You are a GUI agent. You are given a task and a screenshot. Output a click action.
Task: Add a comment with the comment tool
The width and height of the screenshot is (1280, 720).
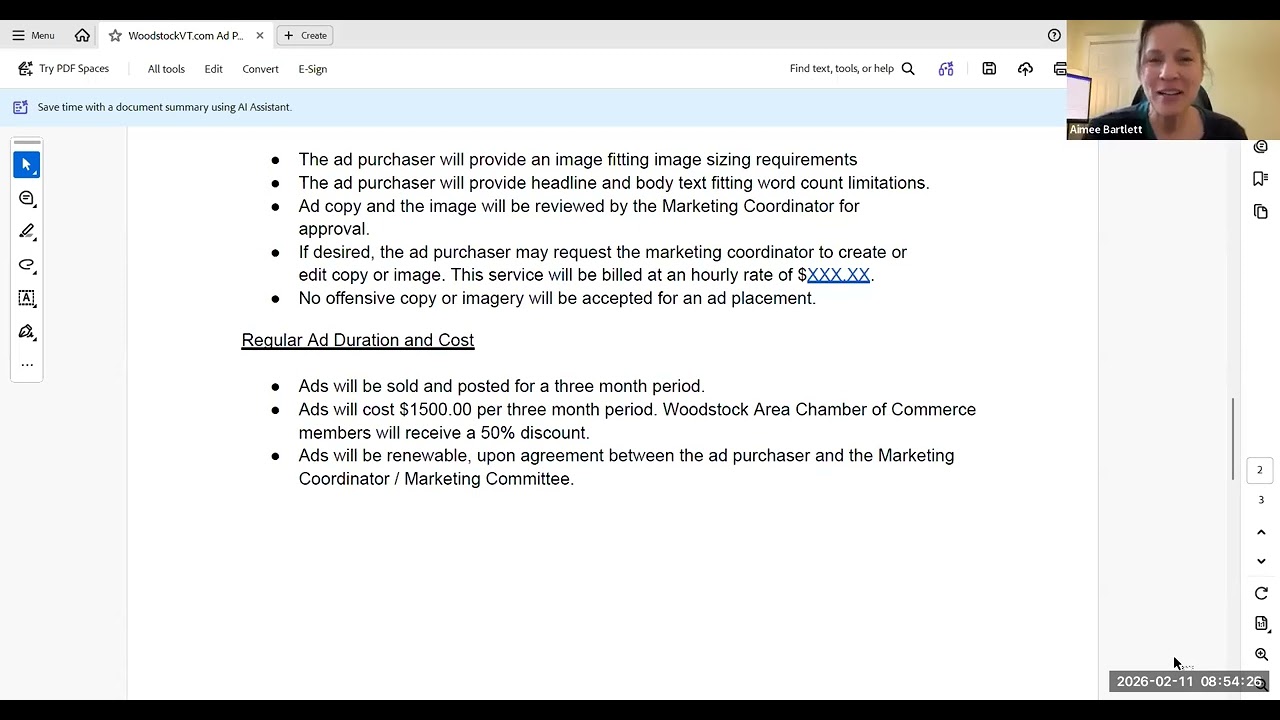click(27, 198)
